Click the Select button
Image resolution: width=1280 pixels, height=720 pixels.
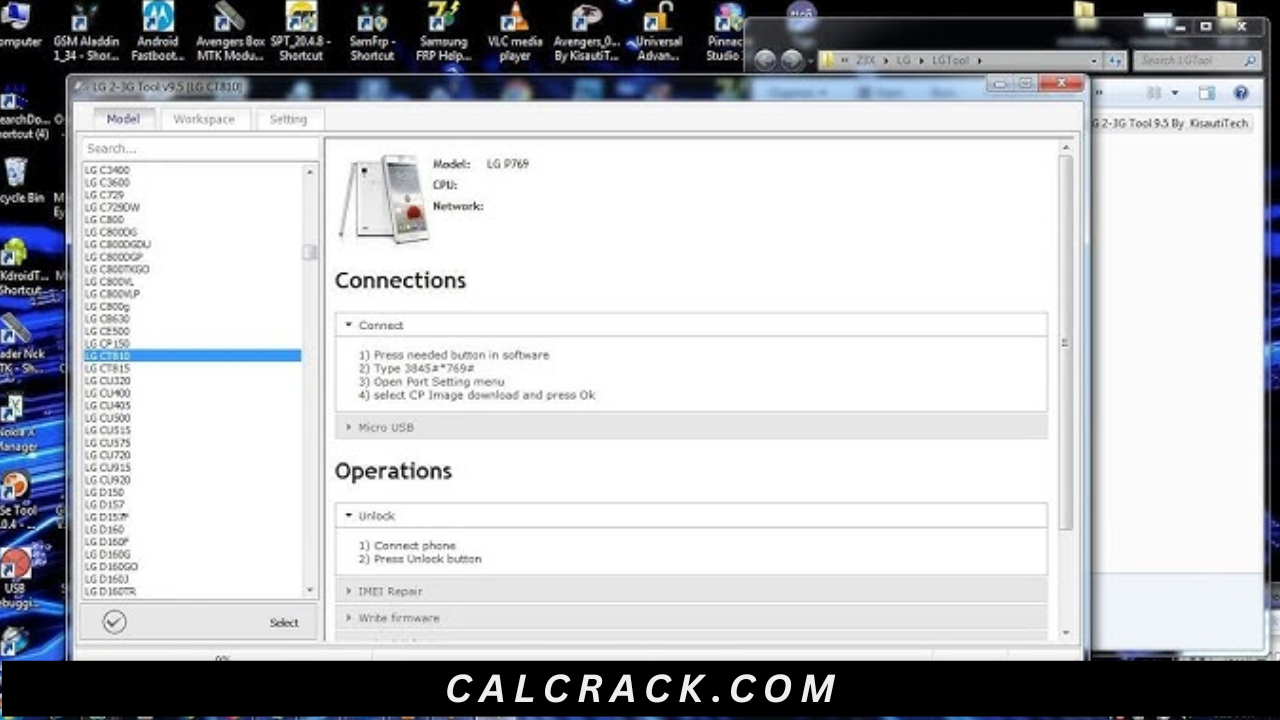click(284, 622)
